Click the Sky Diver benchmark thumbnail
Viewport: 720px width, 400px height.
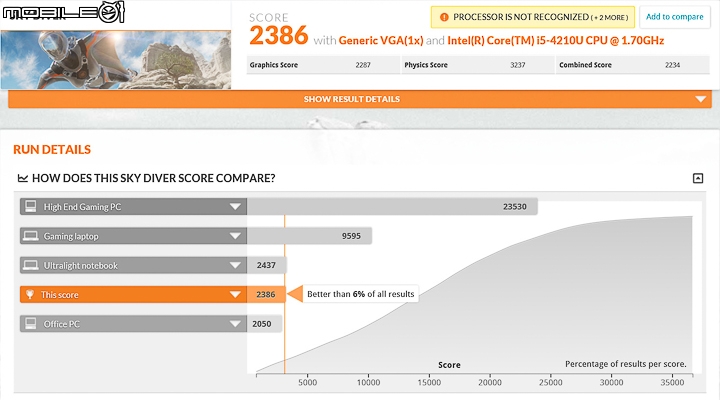pyautogui.click(x=116, y=60)
